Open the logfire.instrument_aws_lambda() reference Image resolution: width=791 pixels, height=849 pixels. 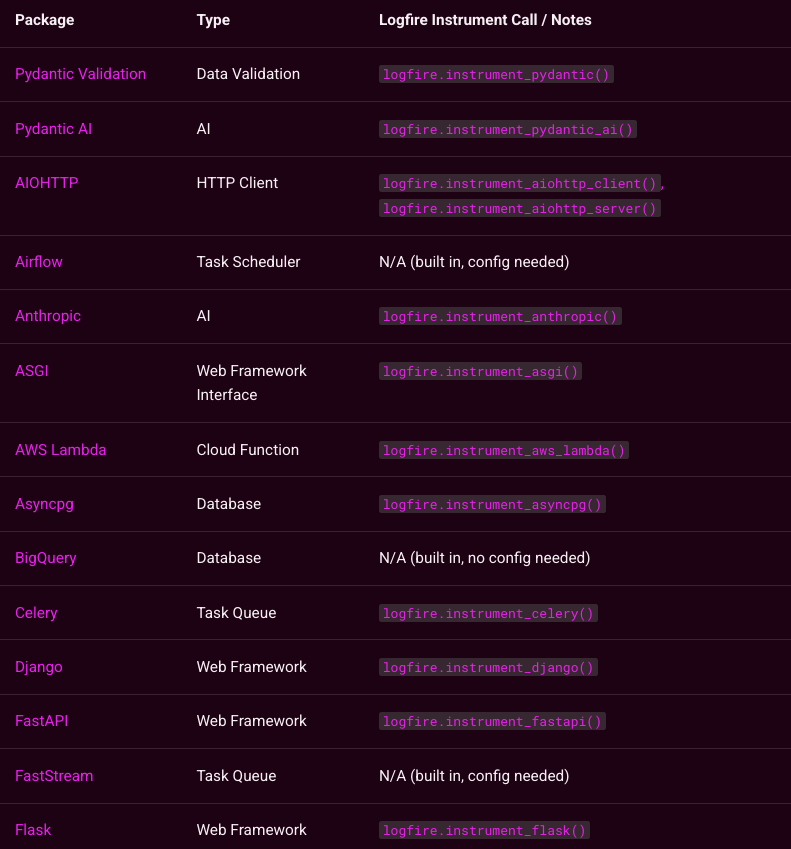point(504,451)
